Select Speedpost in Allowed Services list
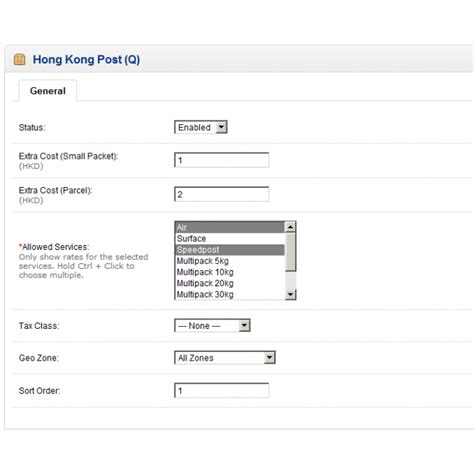 pyautogui.click(x=230, y=250)
